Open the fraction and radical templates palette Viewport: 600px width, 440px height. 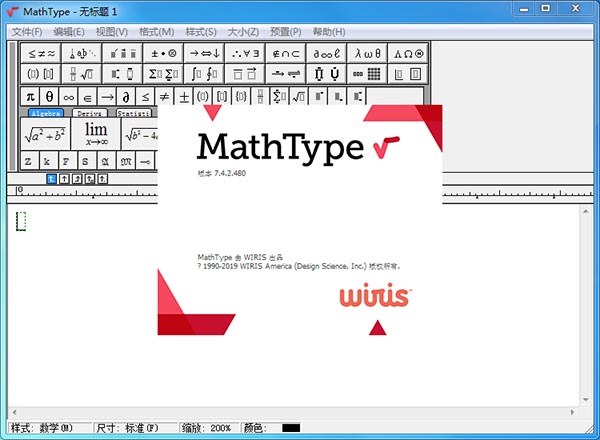pyautogui.click(x=79, y=74)
